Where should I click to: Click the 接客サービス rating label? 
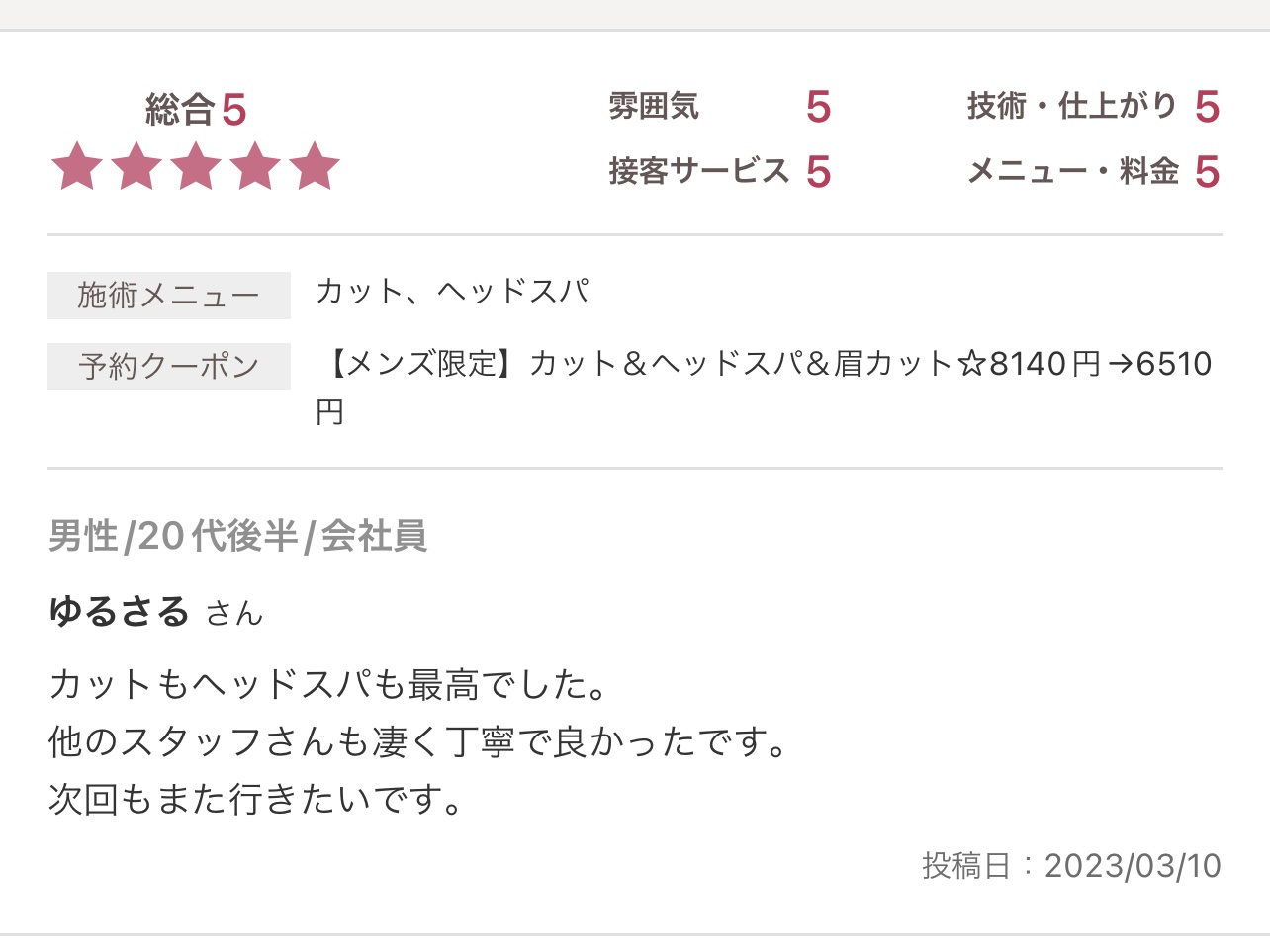pos(698,171)
